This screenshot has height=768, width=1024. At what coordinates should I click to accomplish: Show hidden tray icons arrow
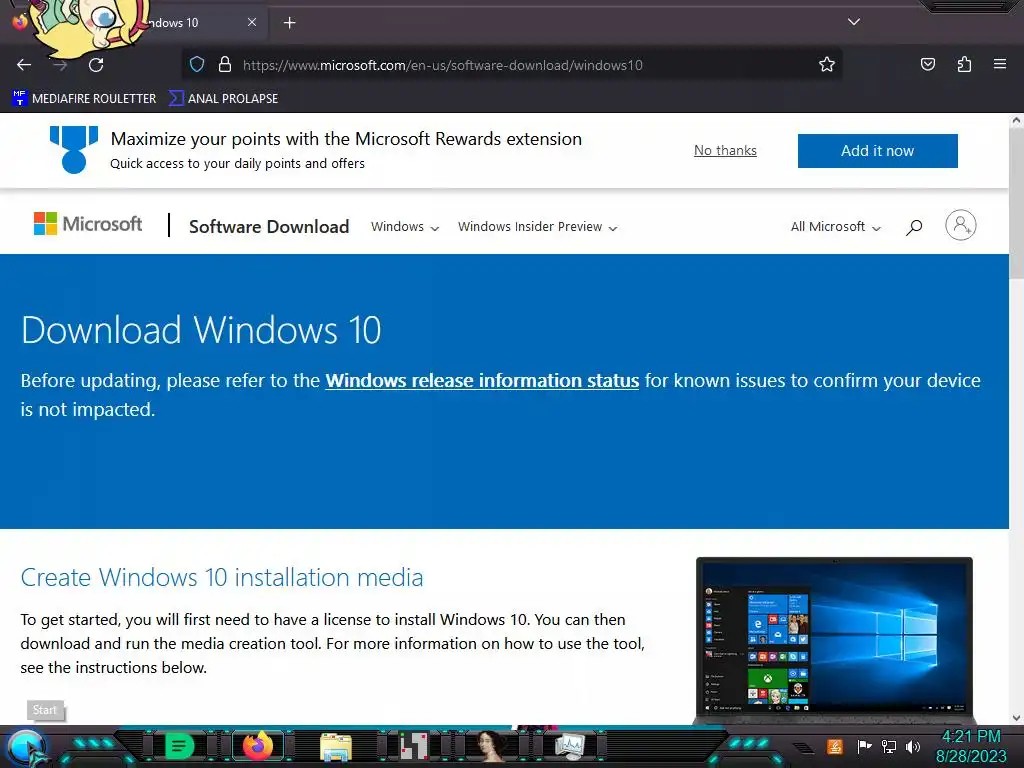(x=804, y=747)
